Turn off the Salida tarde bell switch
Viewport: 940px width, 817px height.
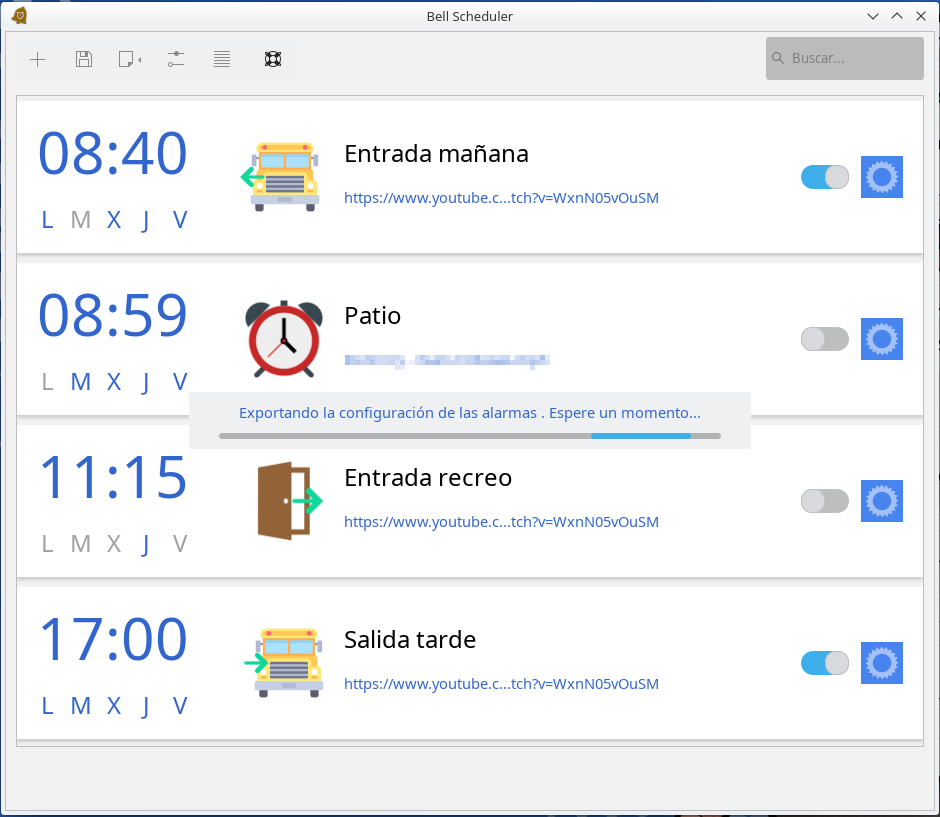[x=824, y=663]
